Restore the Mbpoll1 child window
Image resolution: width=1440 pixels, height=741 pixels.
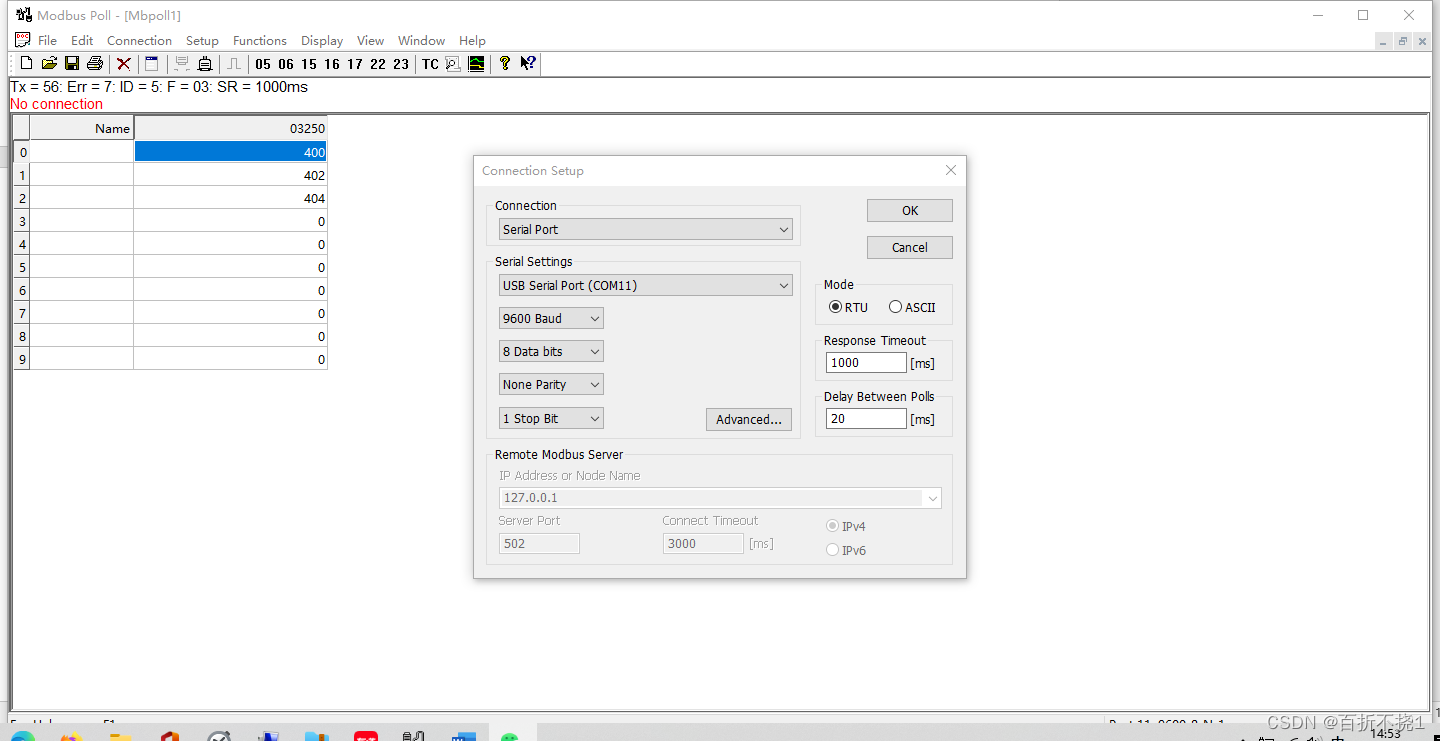point(1403,41)
